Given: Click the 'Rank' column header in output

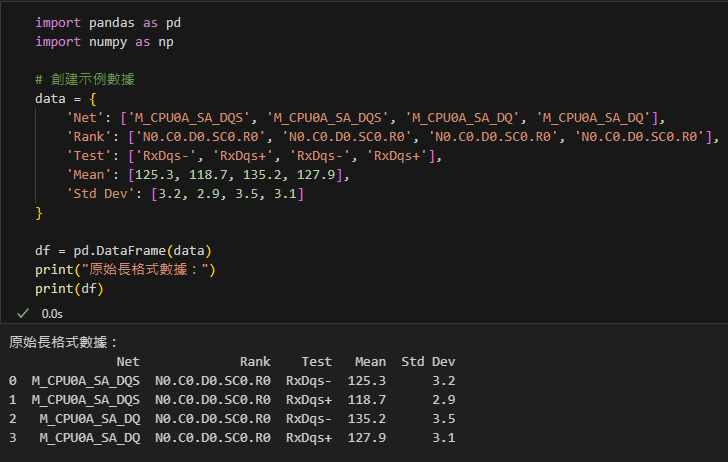Looking at the screenshot, I should 255,362.
